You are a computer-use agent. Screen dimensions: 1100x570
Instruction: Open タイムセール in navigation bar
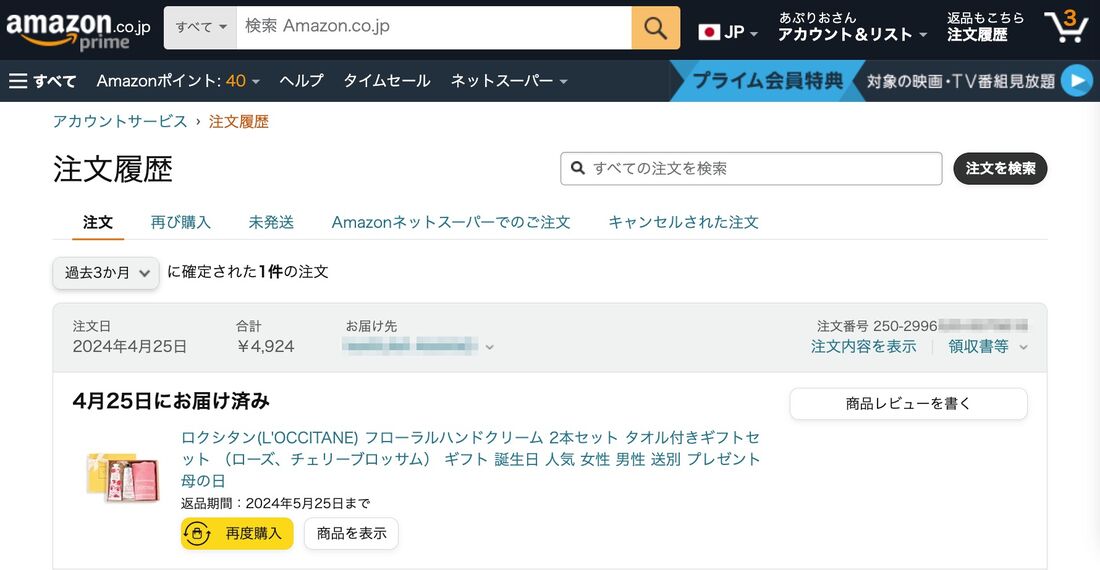click(387, 81)
